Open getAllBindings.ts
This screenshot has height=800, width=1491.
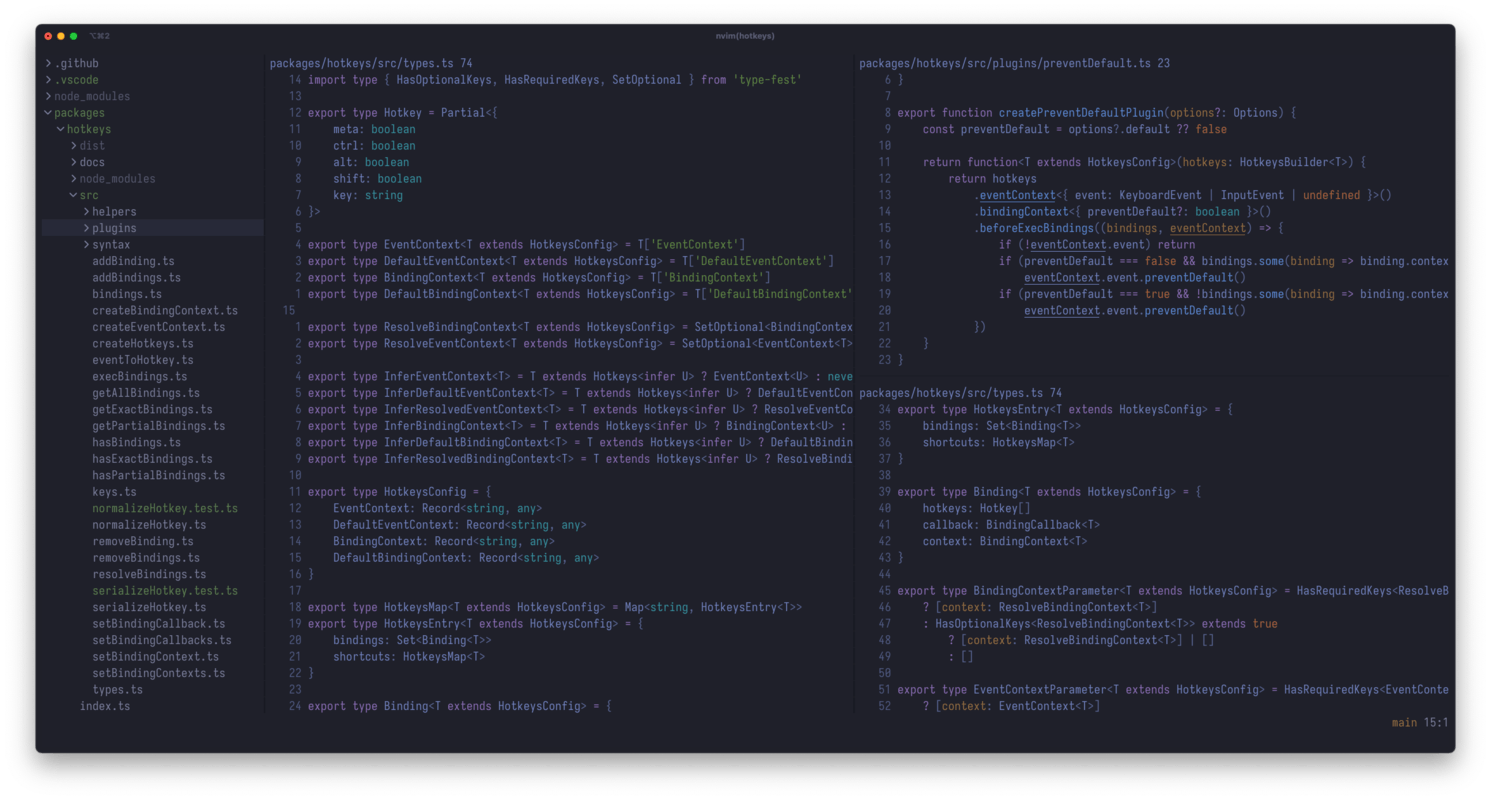click(146, 393)
